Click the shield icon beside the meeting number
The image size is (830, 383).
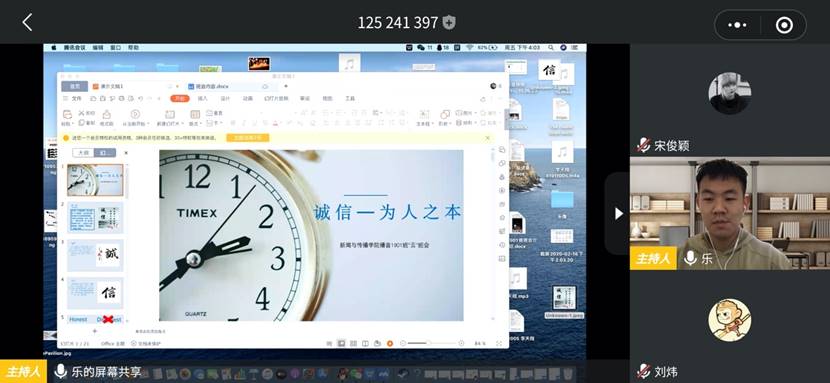449,22
